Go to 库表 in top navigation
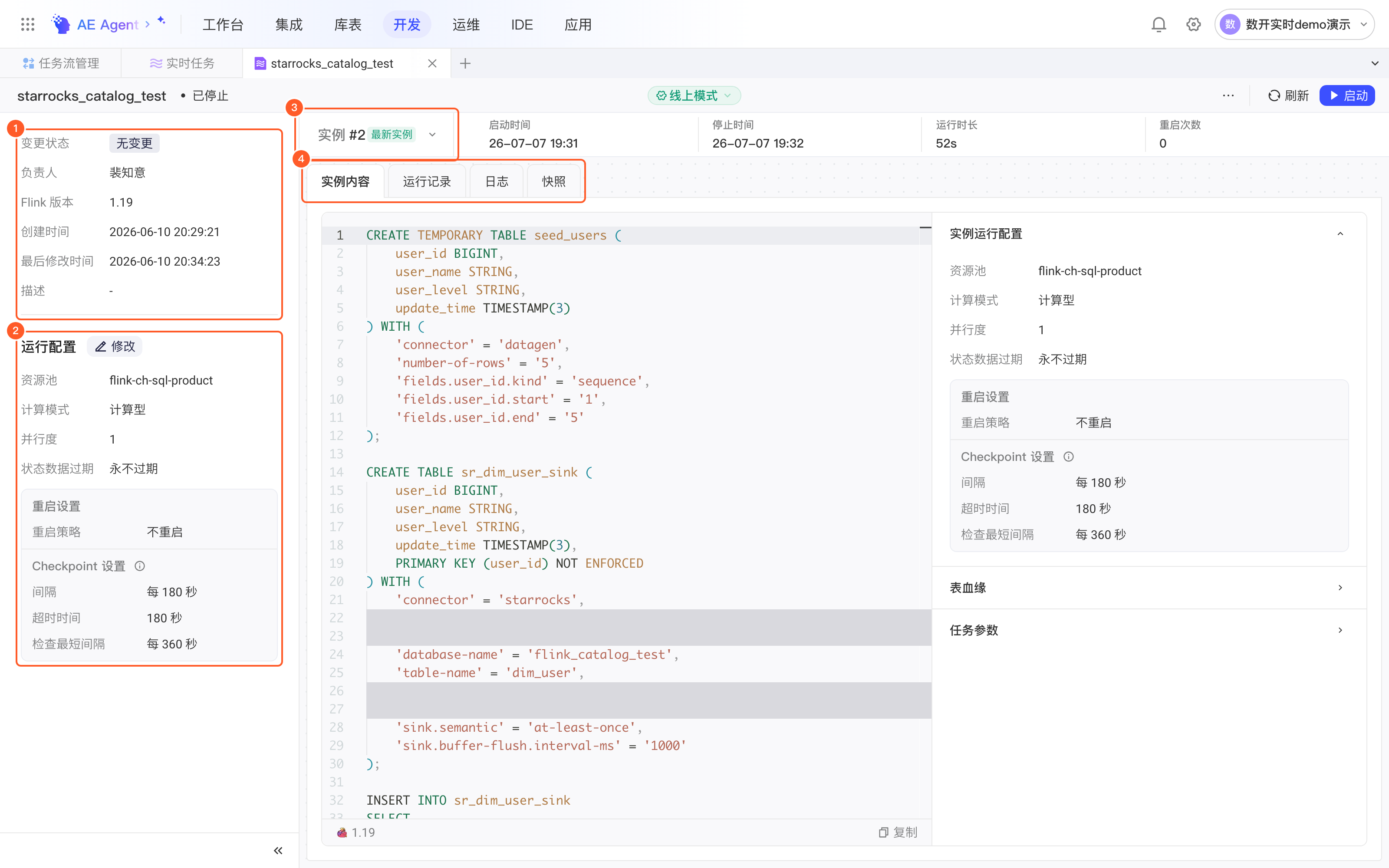Image resolution: width=1389 pixels, height=868 pixels. click(x=347, y=25)
